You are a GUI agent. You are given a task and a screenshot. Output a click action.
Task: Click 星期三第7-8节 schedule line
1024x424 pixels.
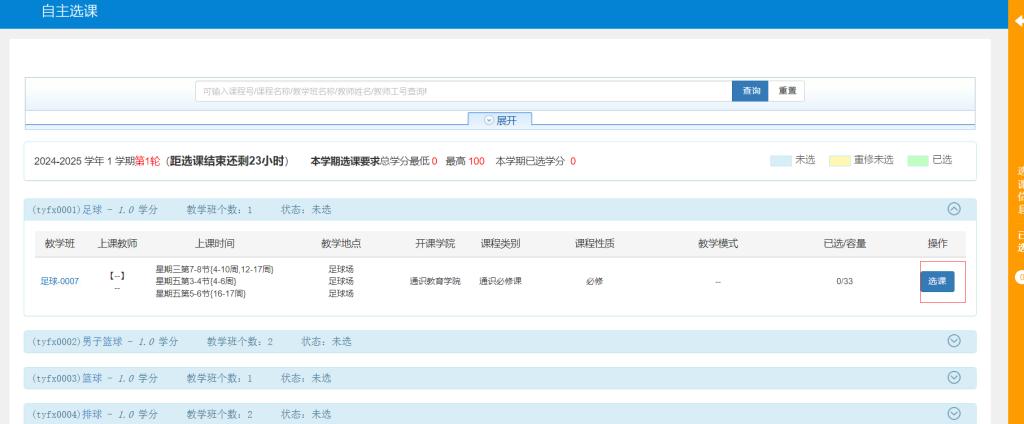point(214,269)
